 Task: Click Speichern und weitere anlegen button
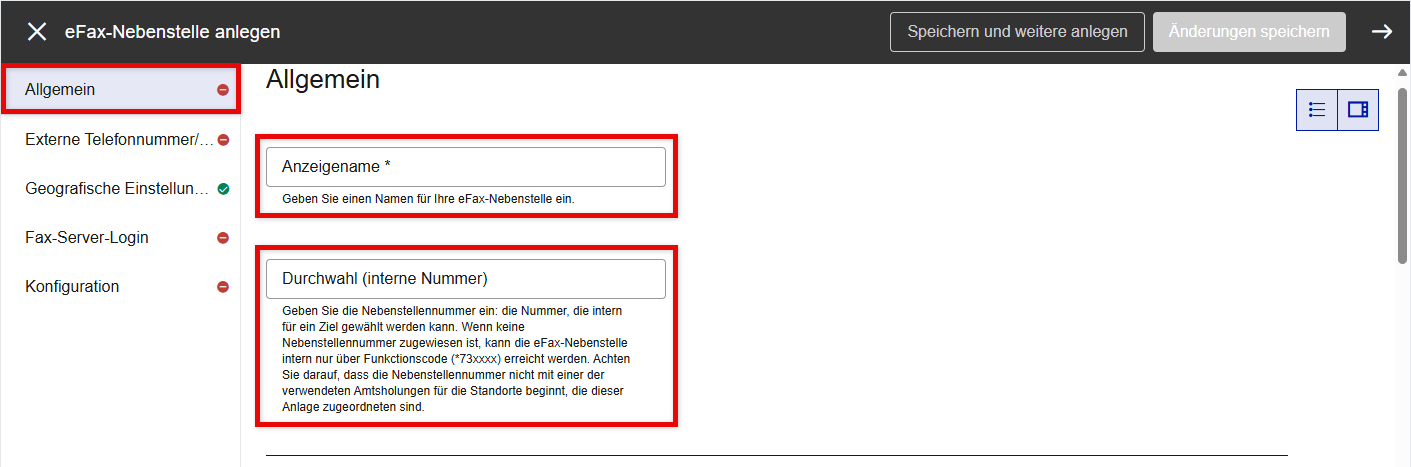[1017, 32]
